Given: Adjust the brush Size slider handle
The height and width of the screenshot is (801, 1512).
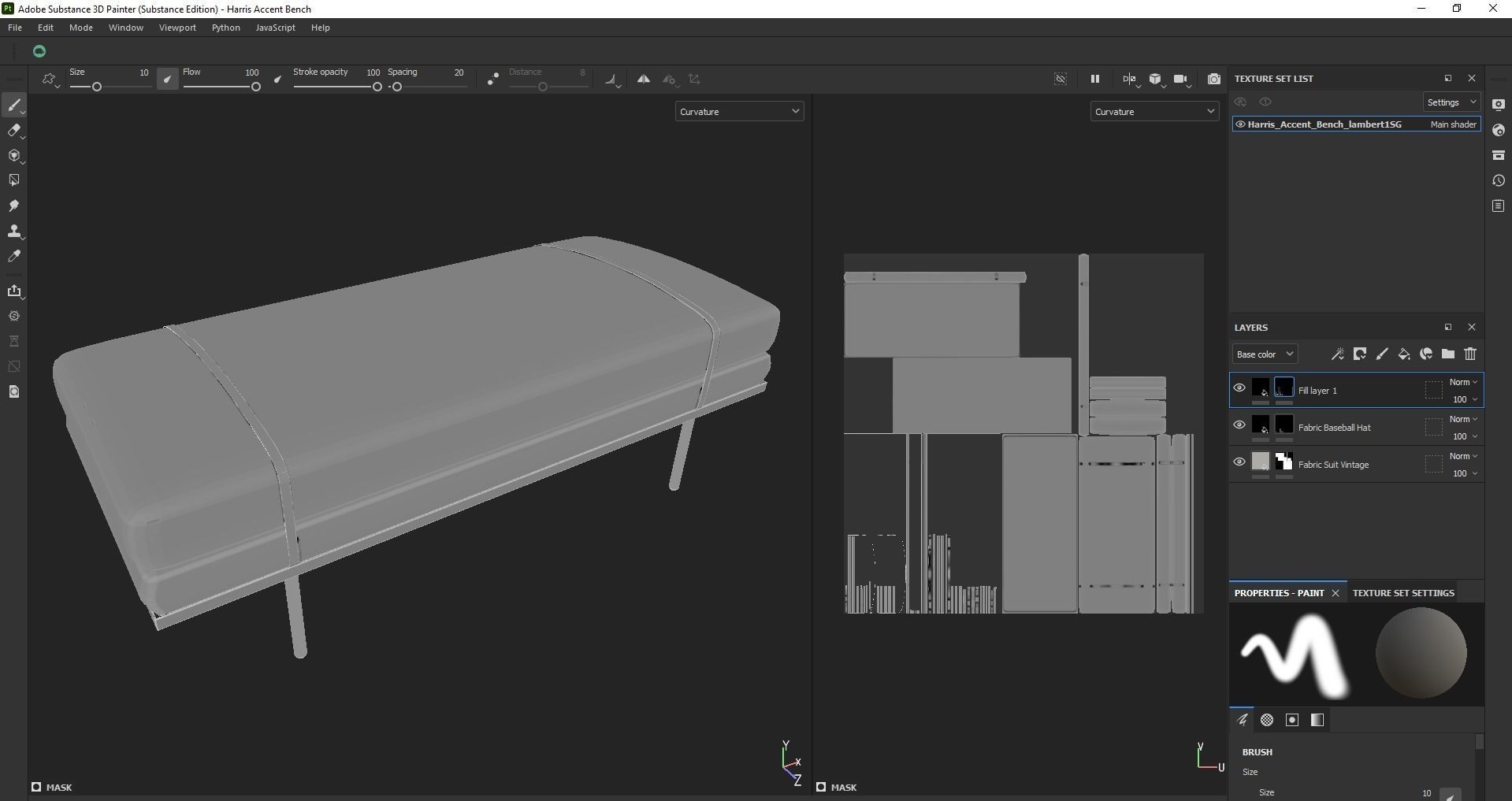Looking at the screenshot, I should [x=97, y=87].
